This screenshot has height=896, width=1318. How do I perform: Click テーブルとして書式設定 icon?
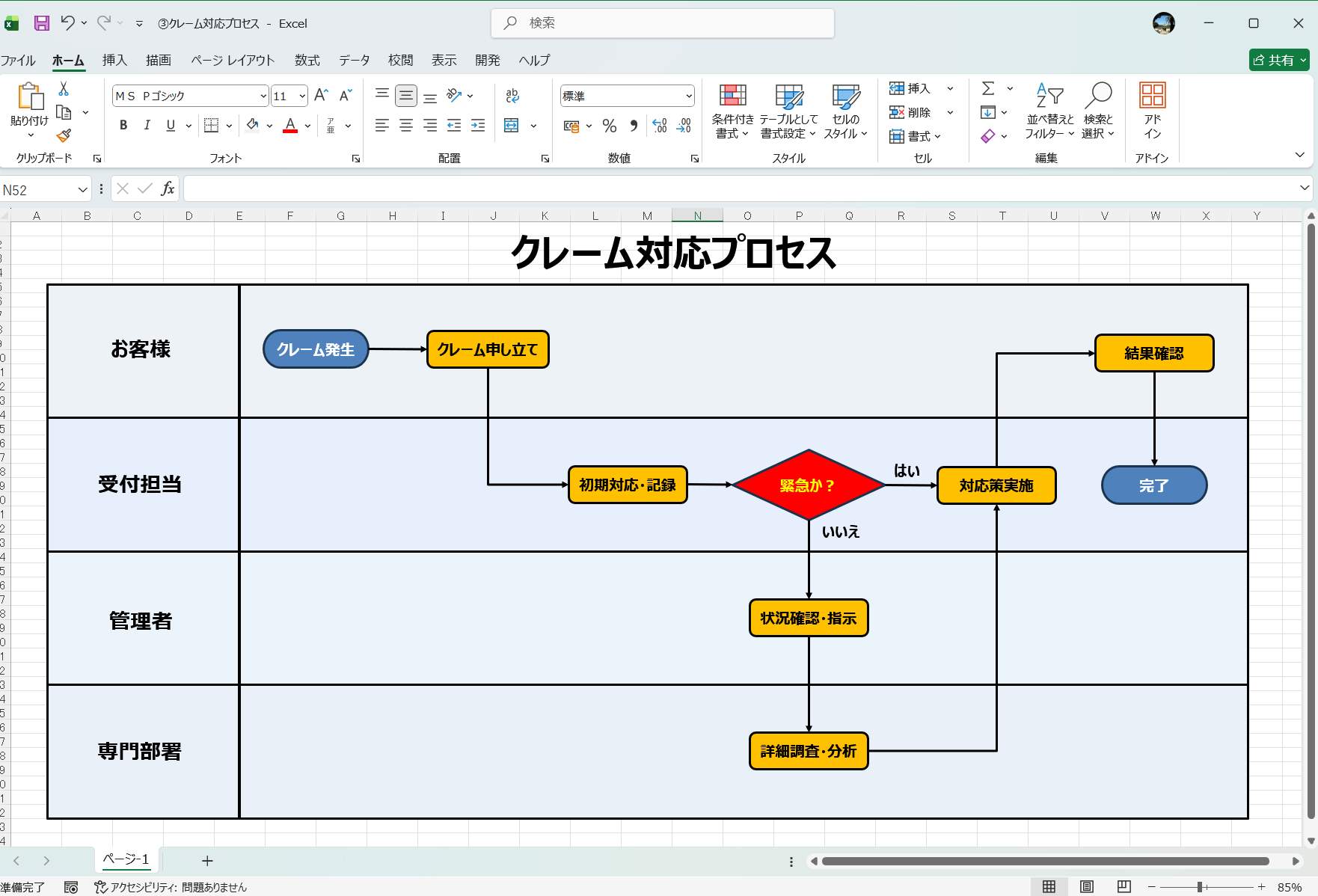tap(788, 111)
